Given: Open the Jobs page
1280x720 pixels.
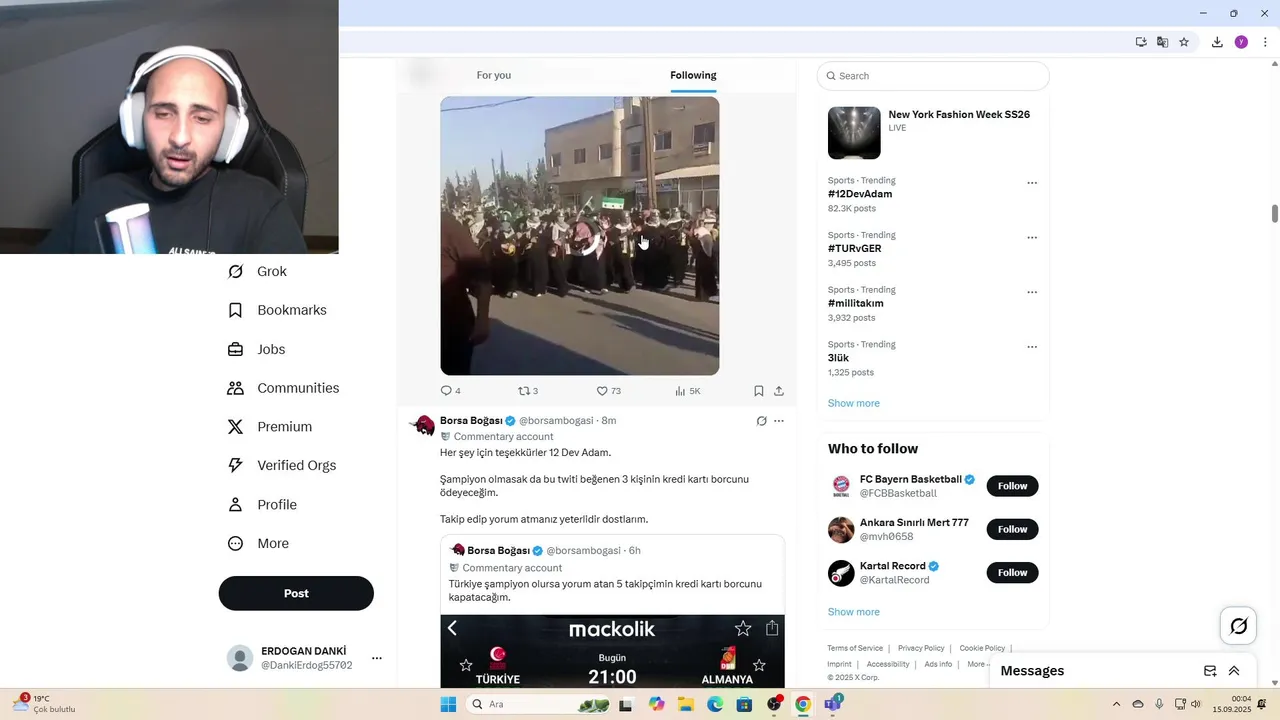Looking at the screenshot, I should click(x=256, y=349).
